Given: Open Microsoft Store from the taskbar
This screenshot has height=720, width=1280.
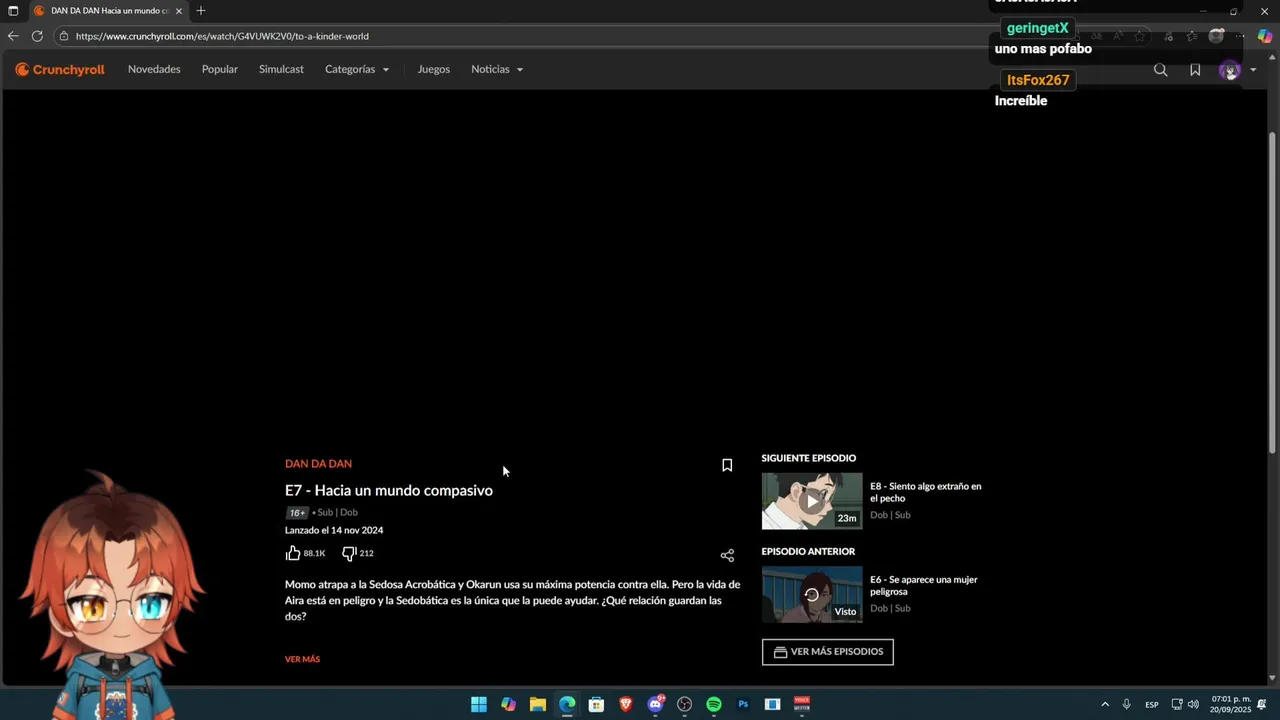Looking at the screenshot, I should 596,704.
